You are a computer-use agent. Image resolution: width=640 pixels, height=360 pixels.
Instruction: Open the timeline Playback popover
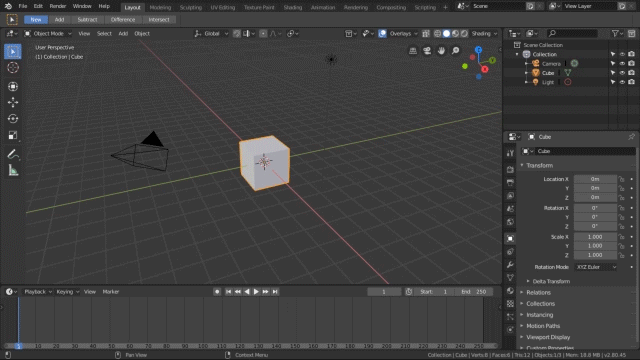tap(38, 292)
